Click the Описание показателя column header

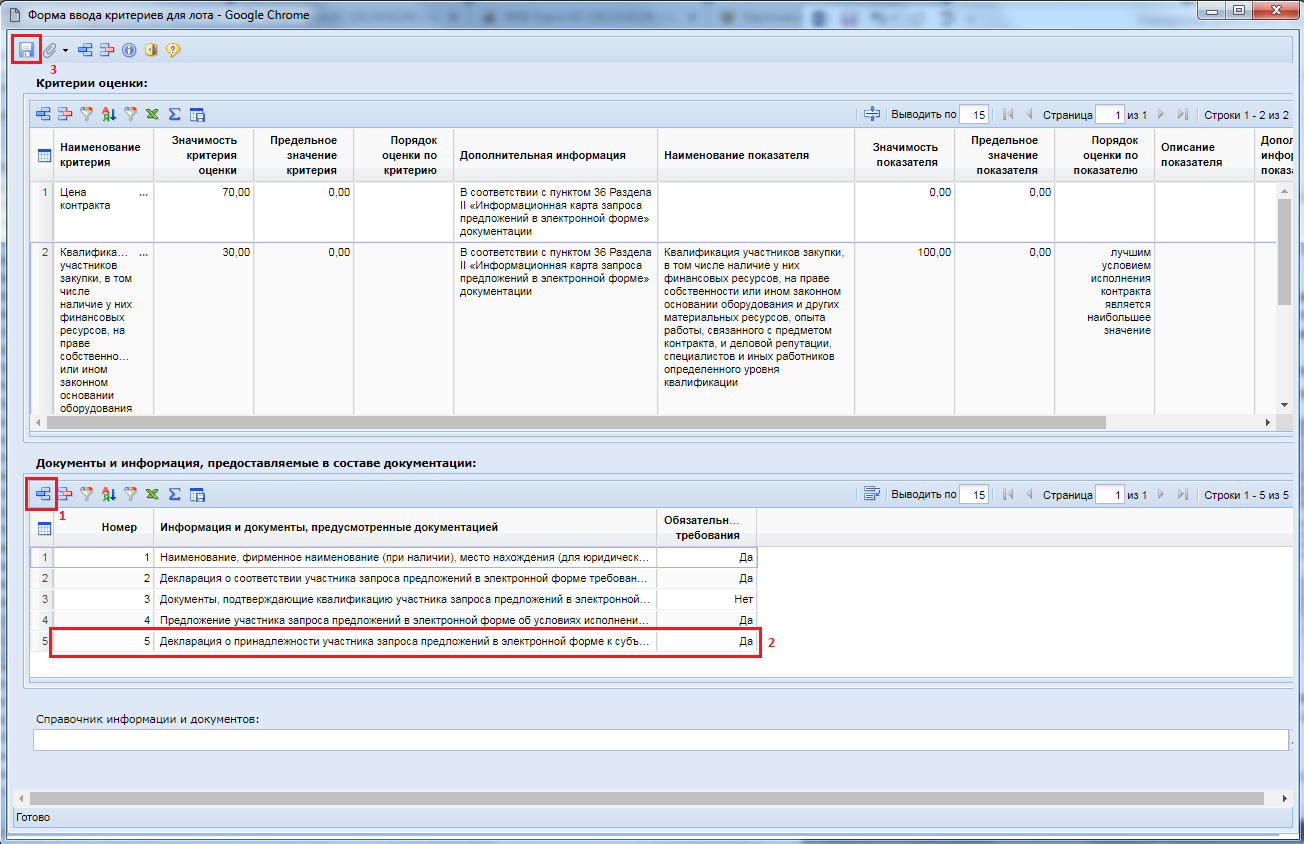(1205, 155)
